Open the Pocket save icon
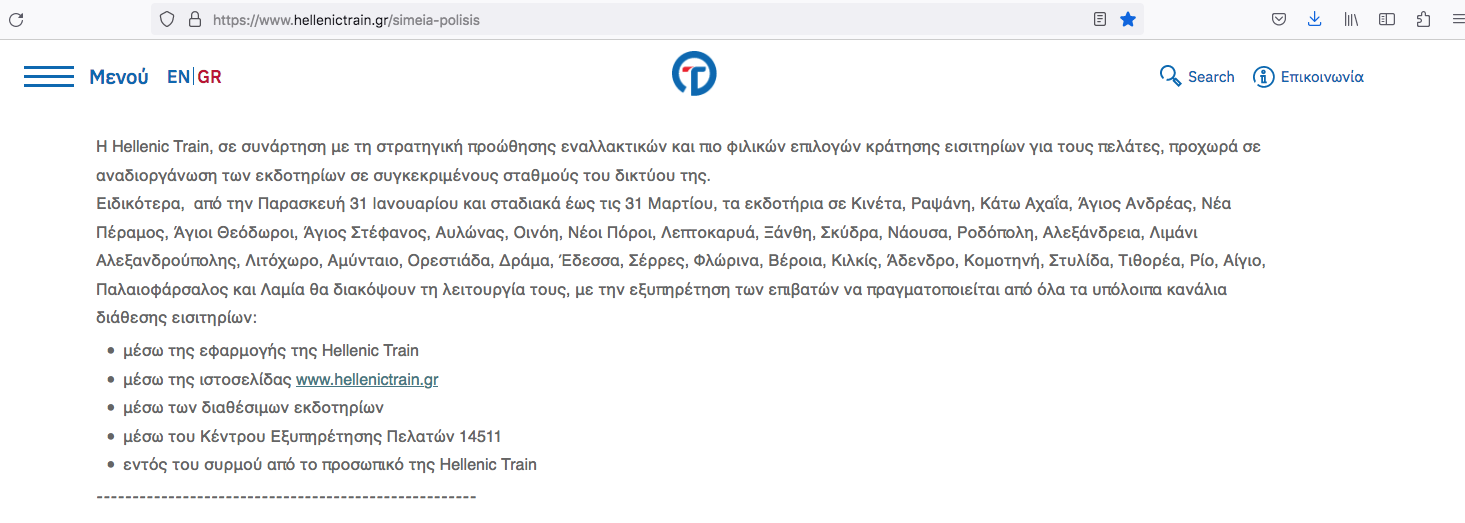Screen dimensions: 1465x523 1279,19
